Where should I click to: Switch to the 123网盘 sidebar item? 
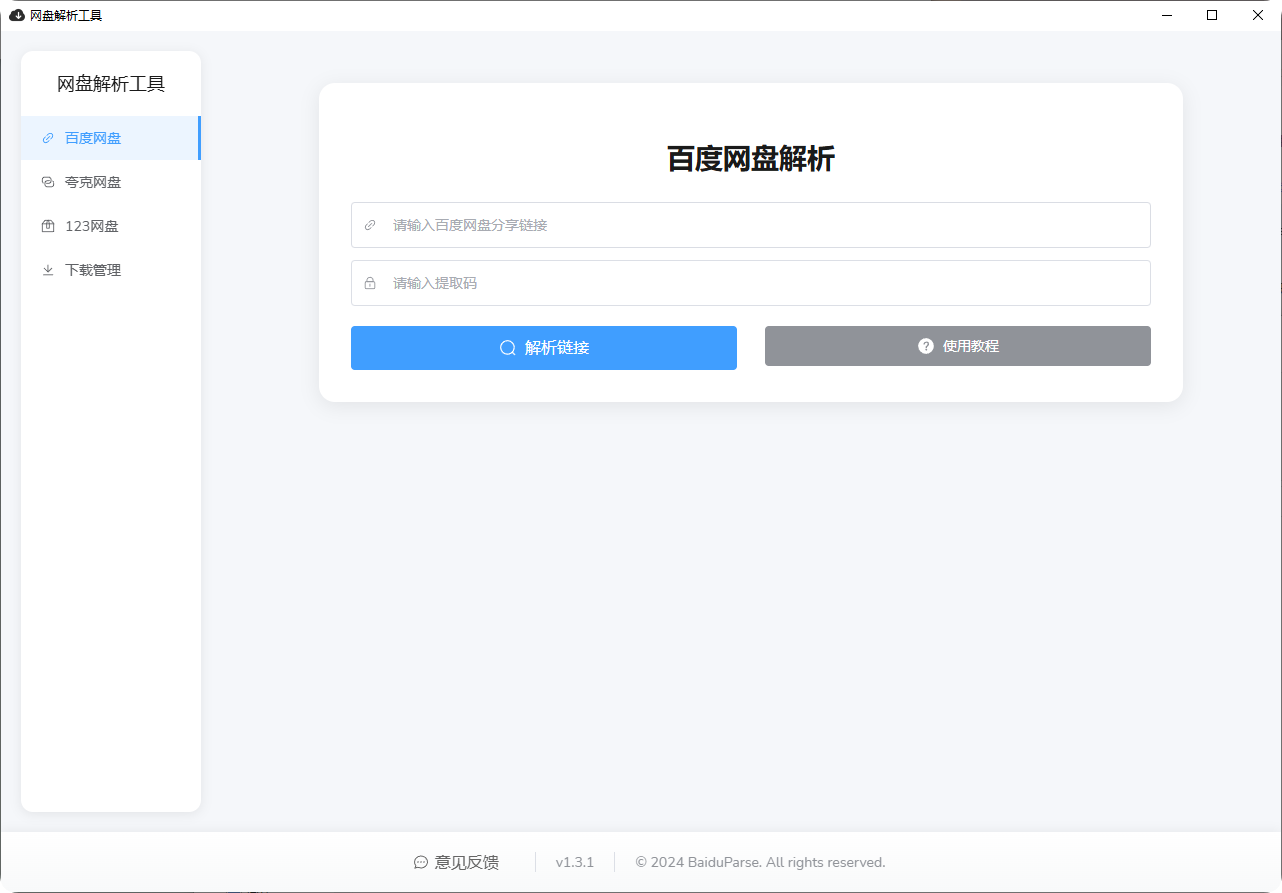pyautogui.click(x=110, y=226)
